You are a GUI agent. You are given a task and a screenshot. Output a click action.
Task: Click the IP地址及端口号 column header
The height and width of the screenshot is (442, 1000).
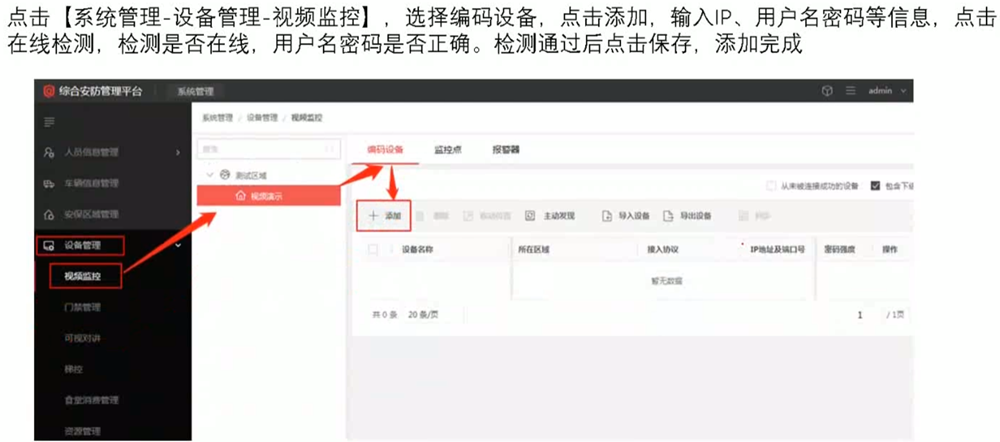coord(778,250)
